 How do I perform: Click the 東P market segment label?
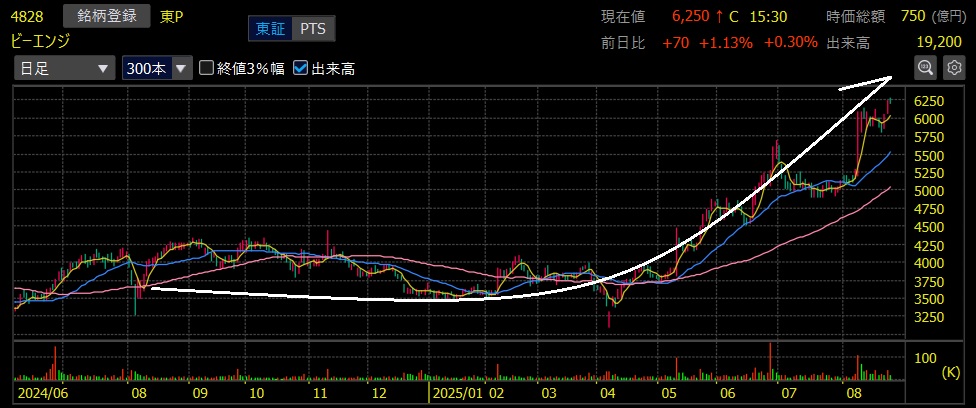(x=174, y=16)
